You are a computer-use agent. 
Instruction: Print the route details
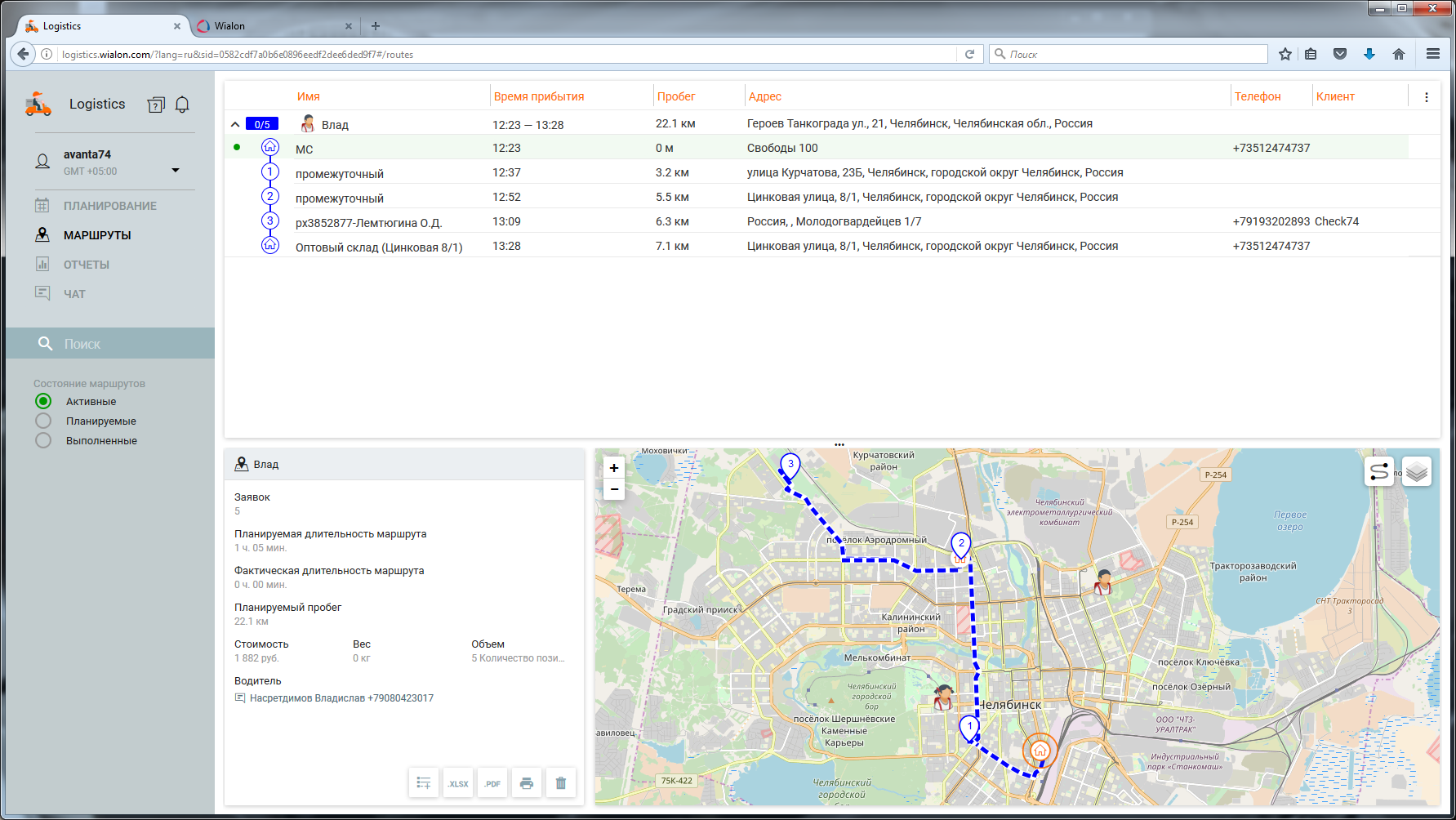pyautogui.click(x=527, y=783)
